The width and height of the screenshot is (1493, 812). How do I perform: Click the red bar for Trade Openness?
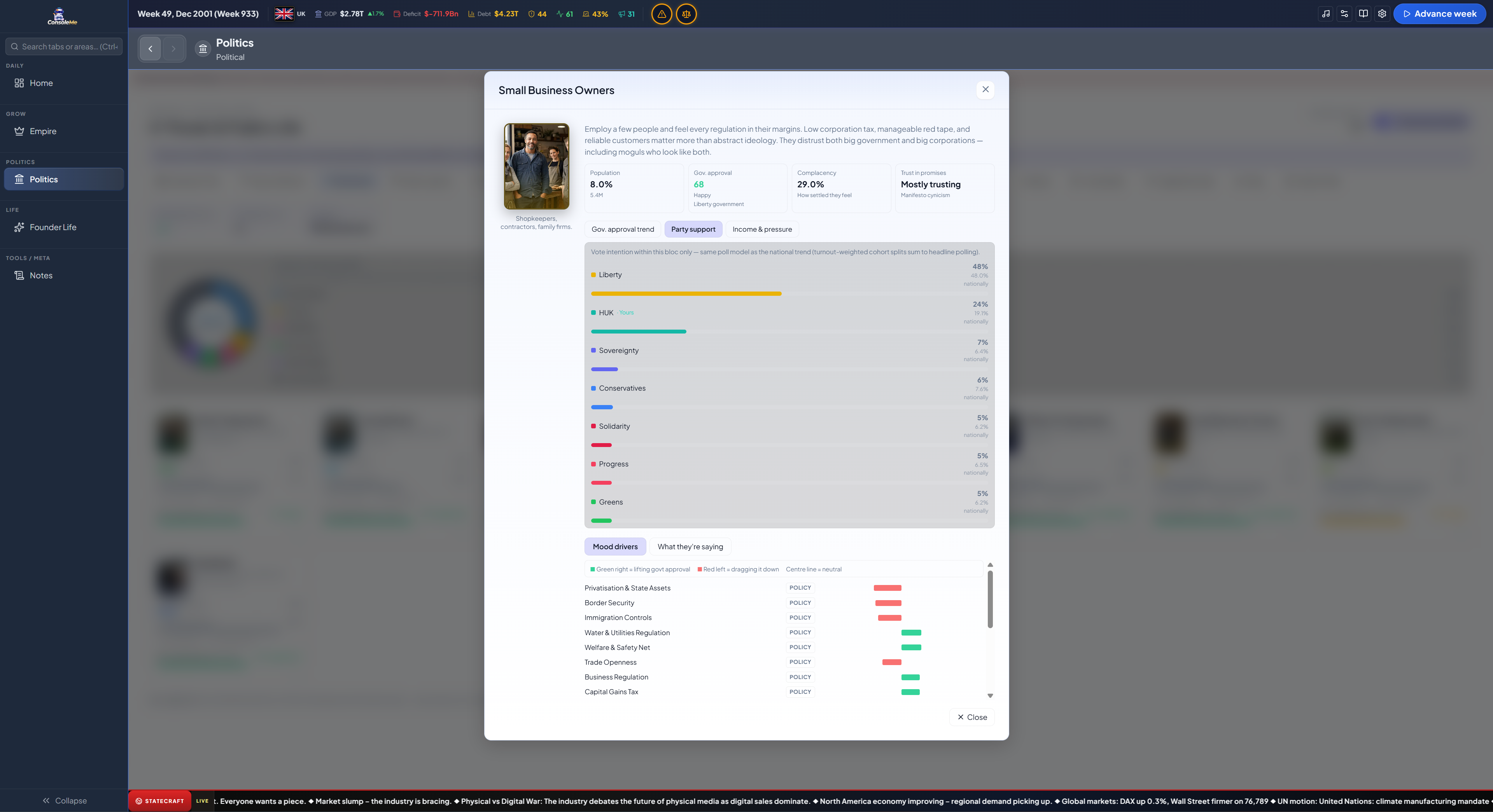(891, 662)
